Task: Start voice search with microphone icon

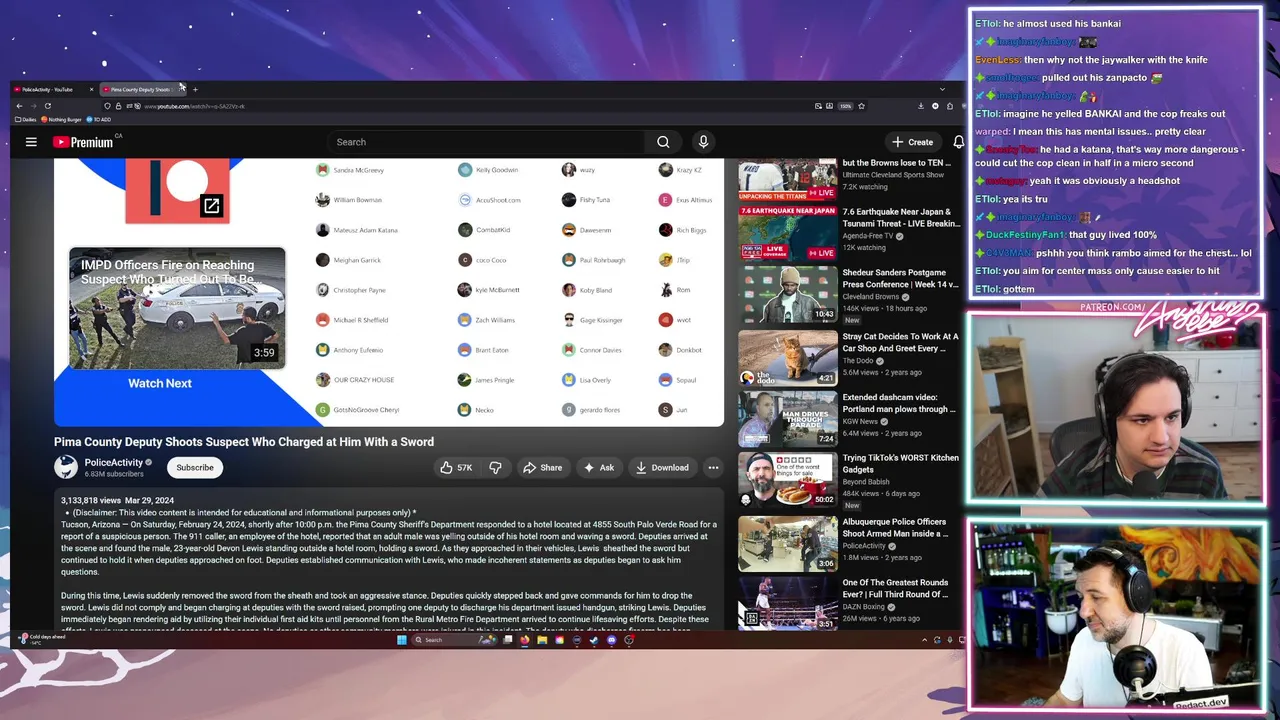Action: tap(703, 142)
